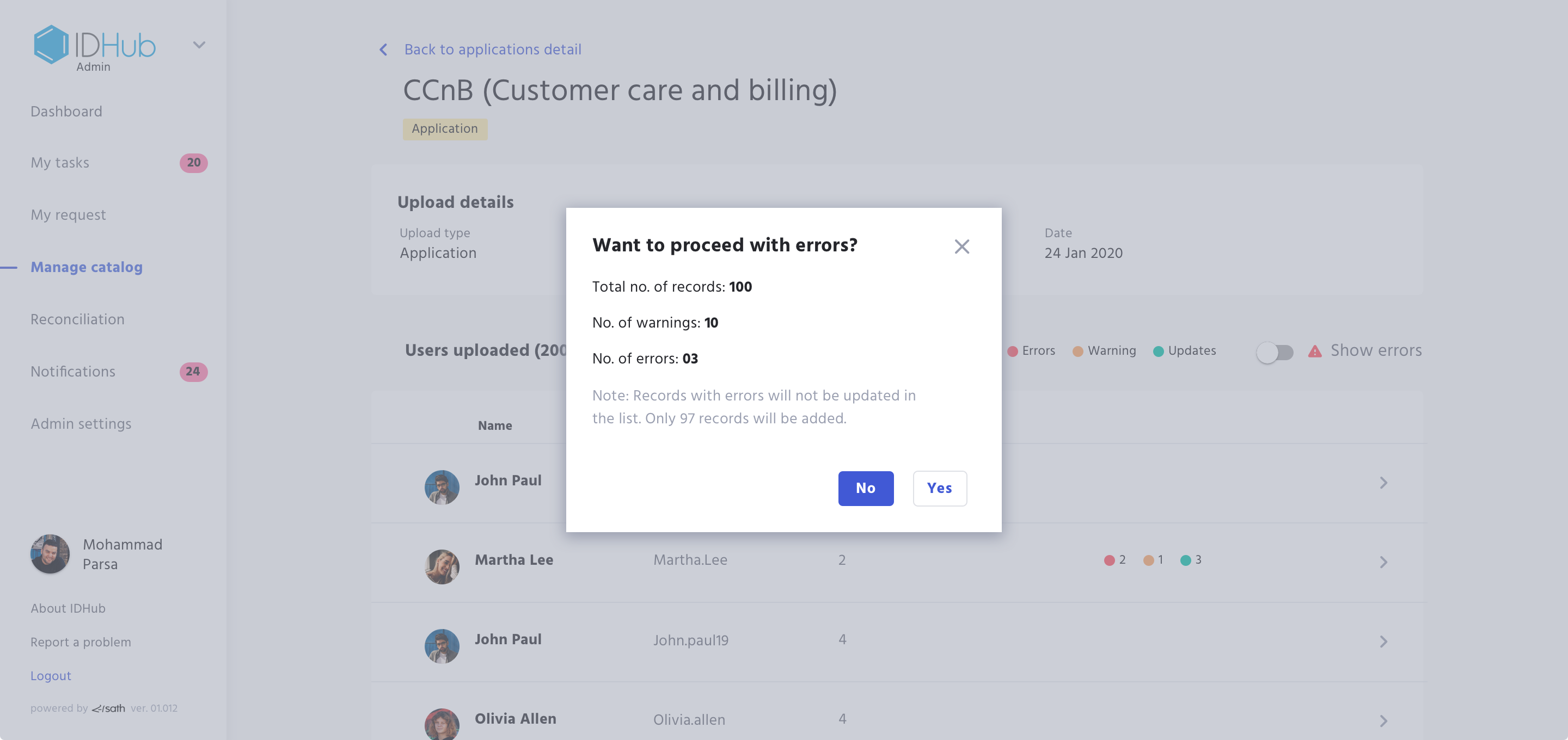1568x740 pixels.
Task: Confirm with the Yes button
Action: click(x=939, y=488)
